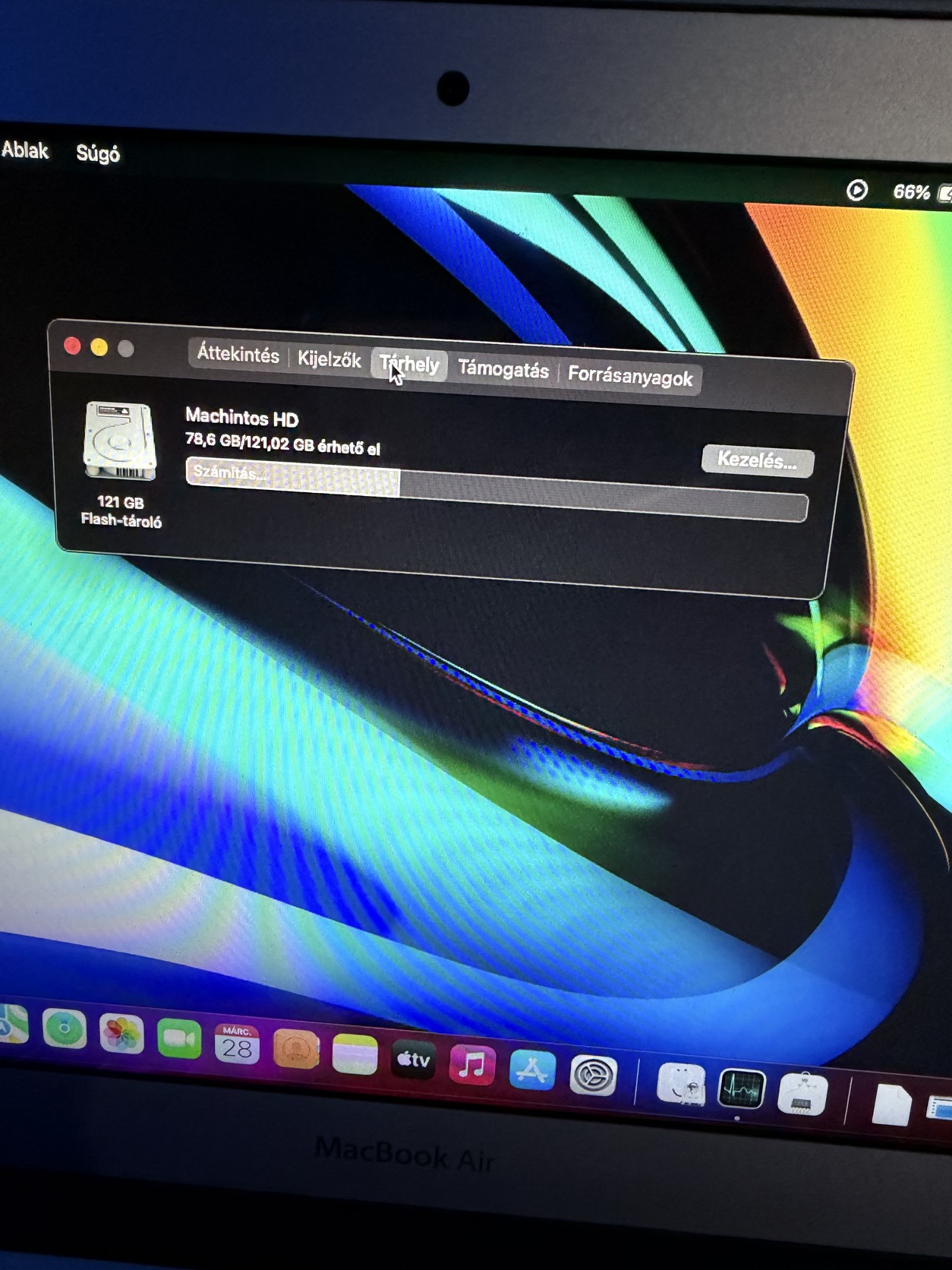Close the storage window with red button

tap(73, 346)
